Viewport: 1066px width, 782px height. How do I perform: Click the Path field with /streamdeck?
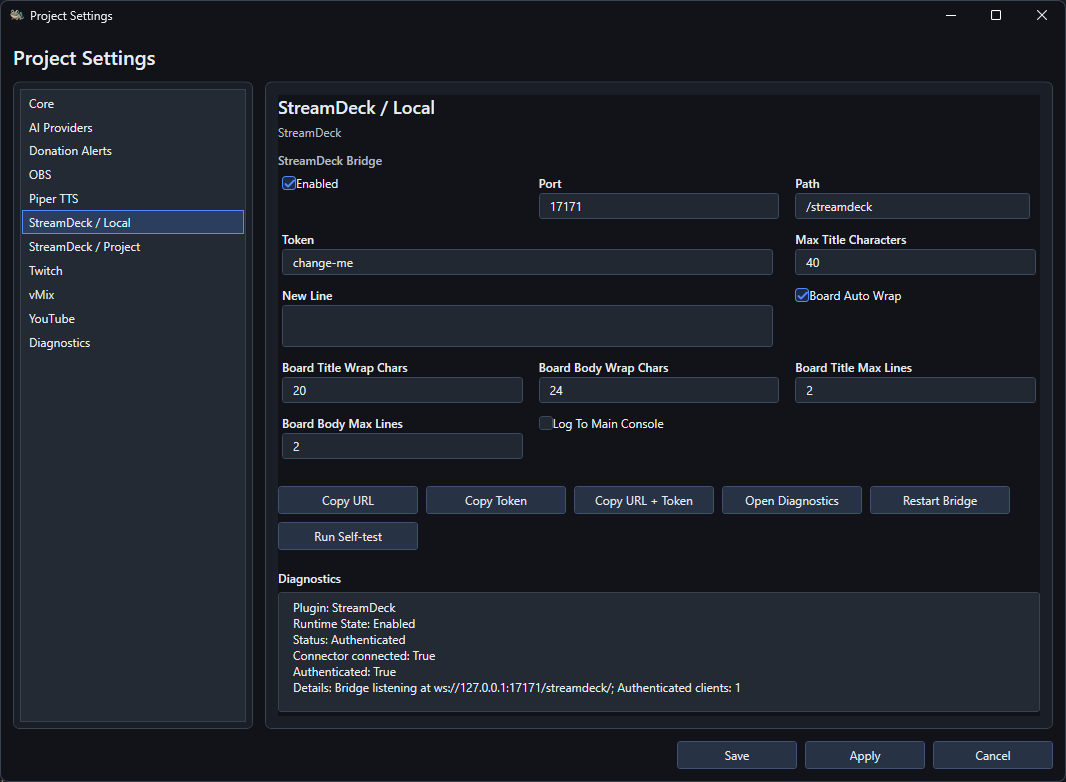pyautogui.click(x=912, y=206)
